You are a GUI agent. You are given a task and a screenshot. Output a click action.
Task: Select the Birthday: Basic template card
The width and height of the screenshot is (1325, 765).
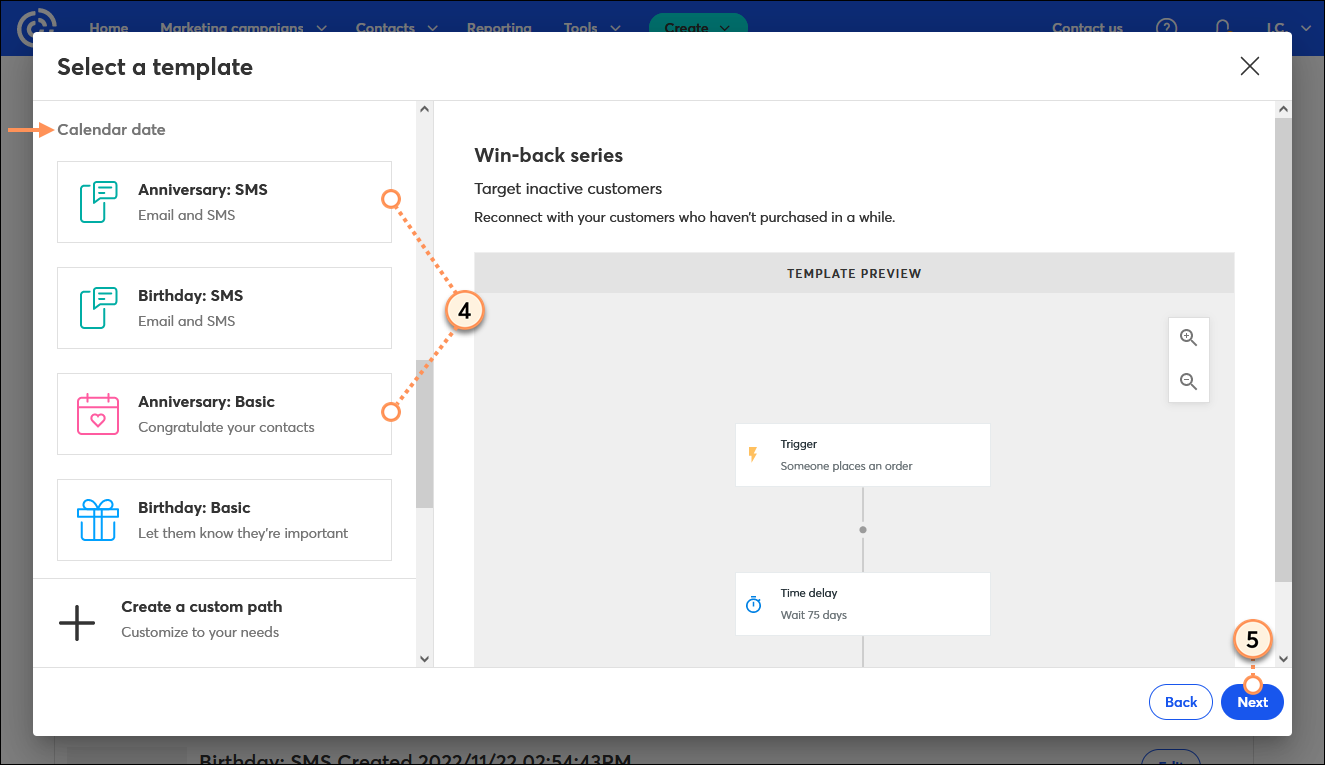(224, 520)
